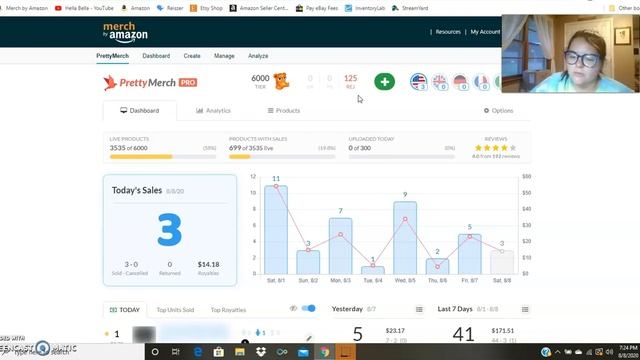The image size is (640, 360).
Task: Click the Products With Sales progress bar
Action: coord(282,157)
